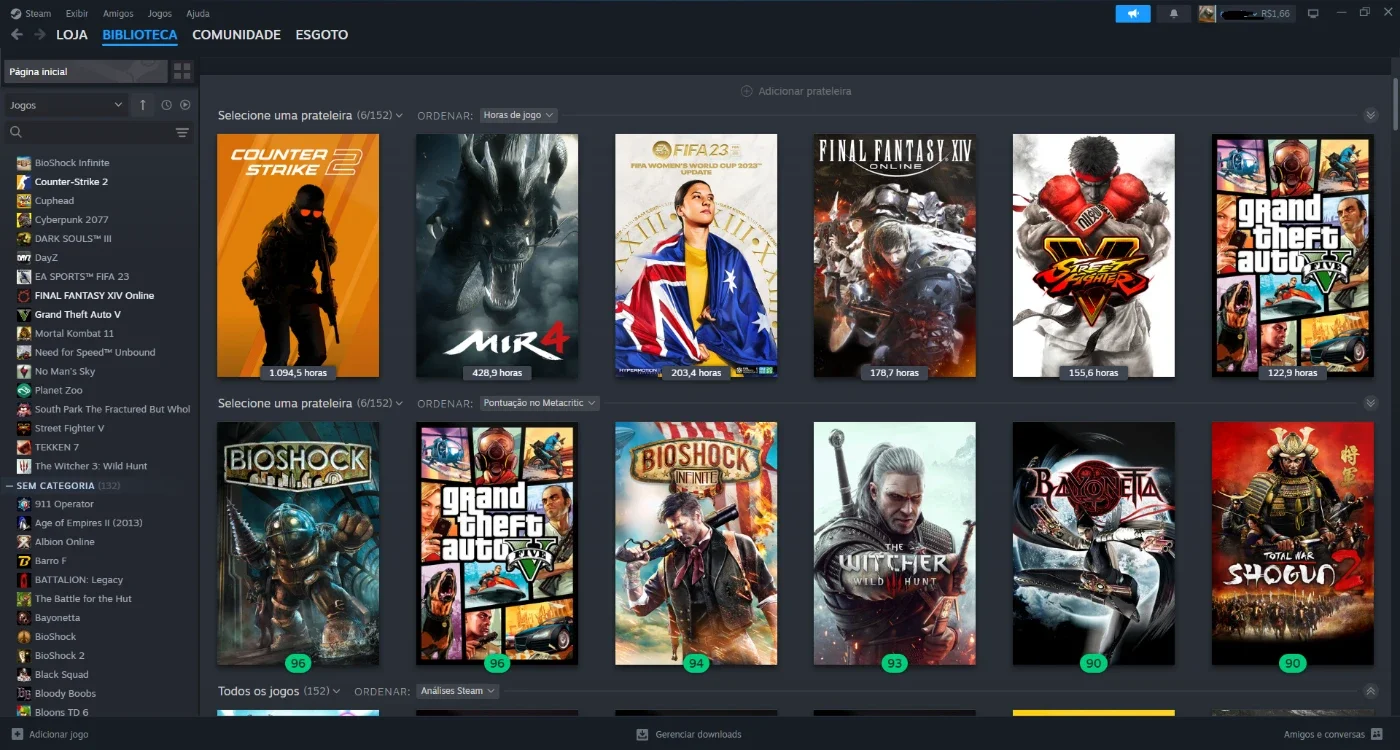This screenshot has width=1400, height=750.
Task: Switch to Big Picture display icon
Action: point(1313,13)
